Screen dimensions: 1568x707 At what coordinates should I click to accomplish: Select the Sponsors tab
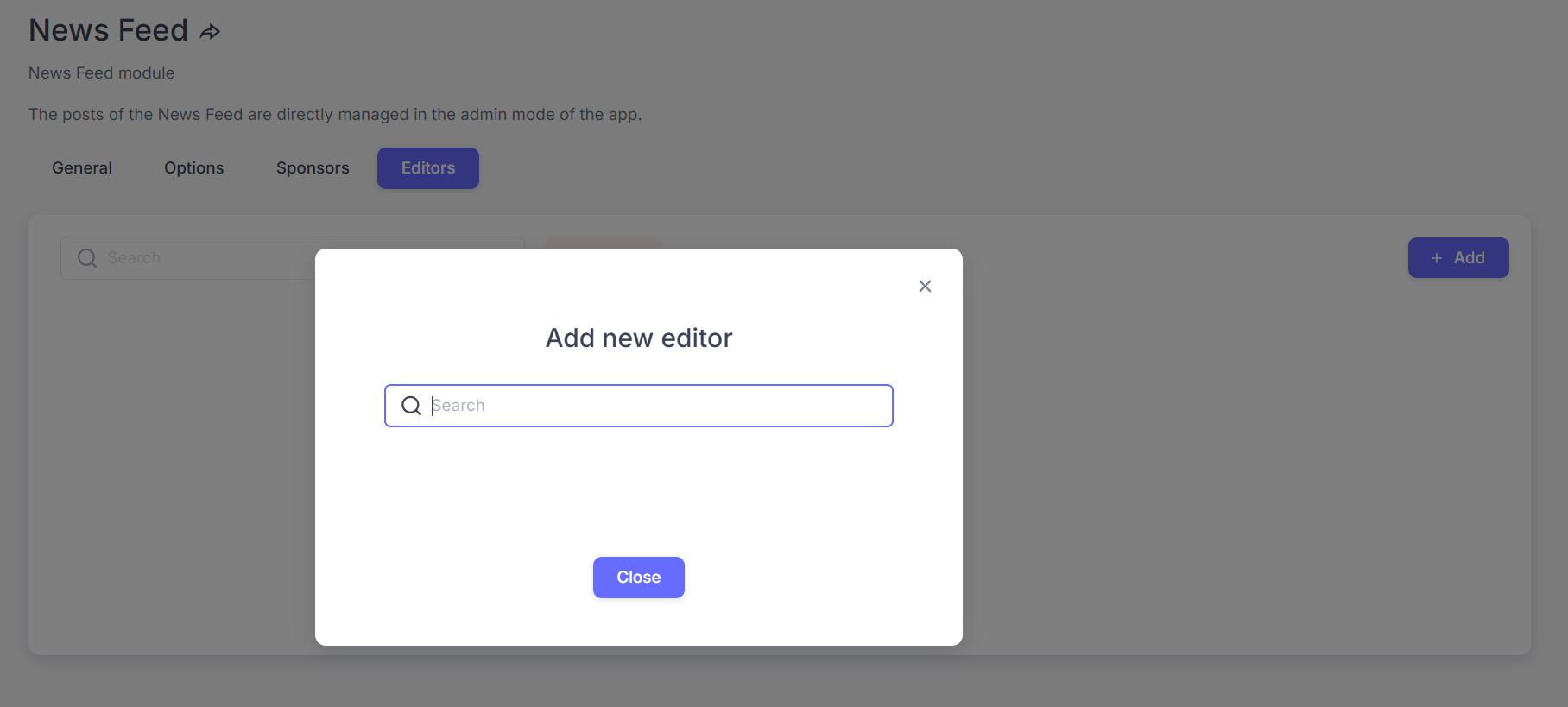coord(313,168)
